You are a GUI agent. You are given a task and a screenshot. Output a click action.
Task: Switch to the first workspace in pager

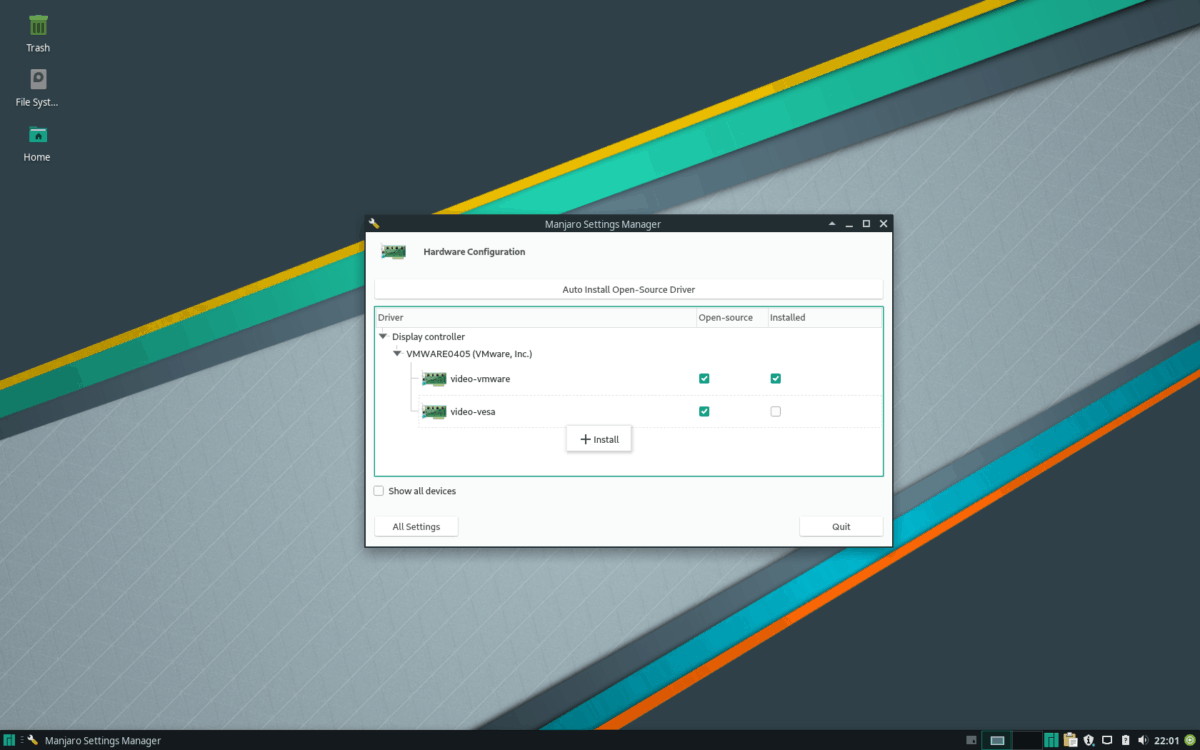tap(997, 740)
